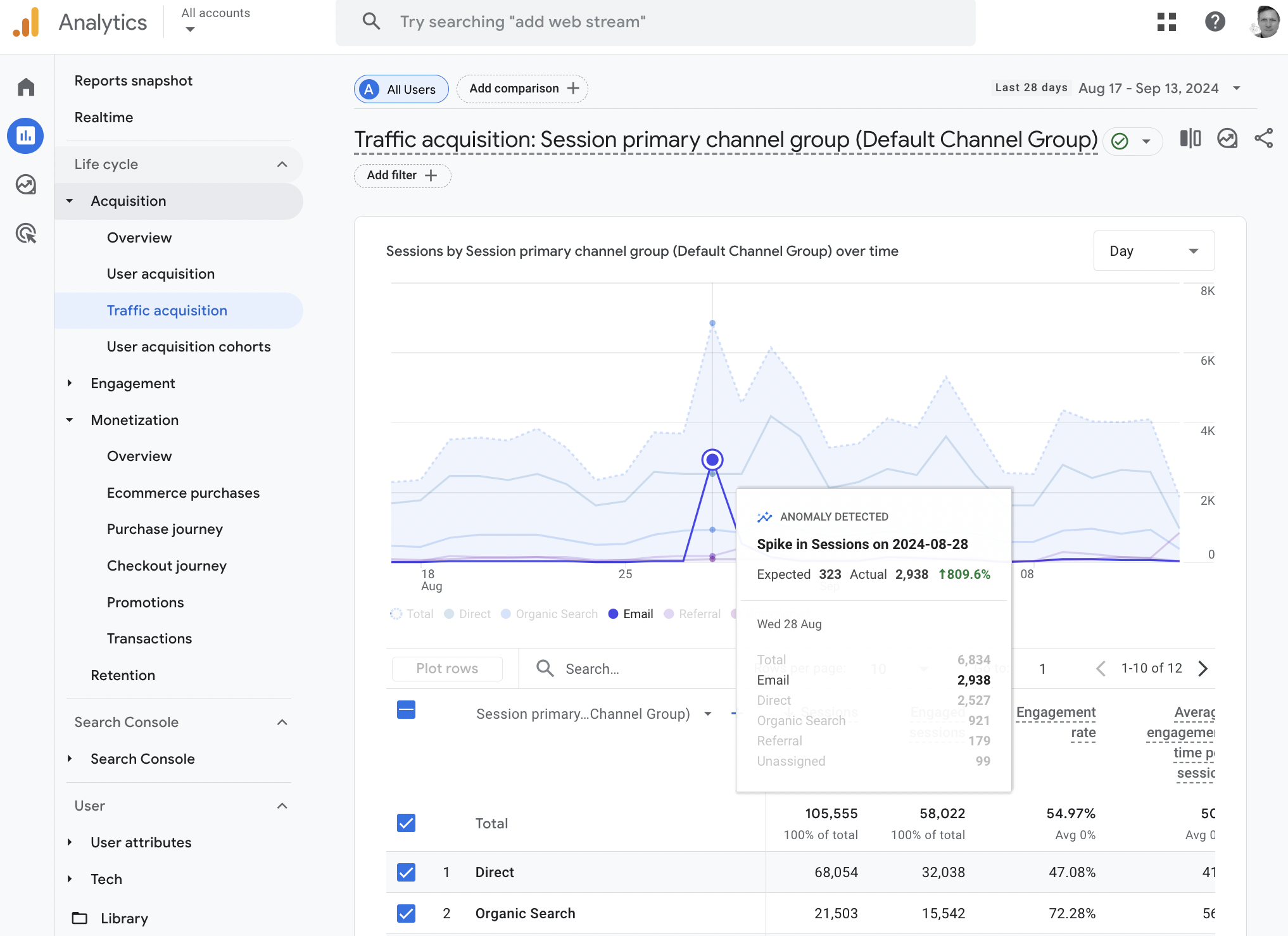Uncheck the Total row checkbox

pyautogui.click(x=406, y=823)
